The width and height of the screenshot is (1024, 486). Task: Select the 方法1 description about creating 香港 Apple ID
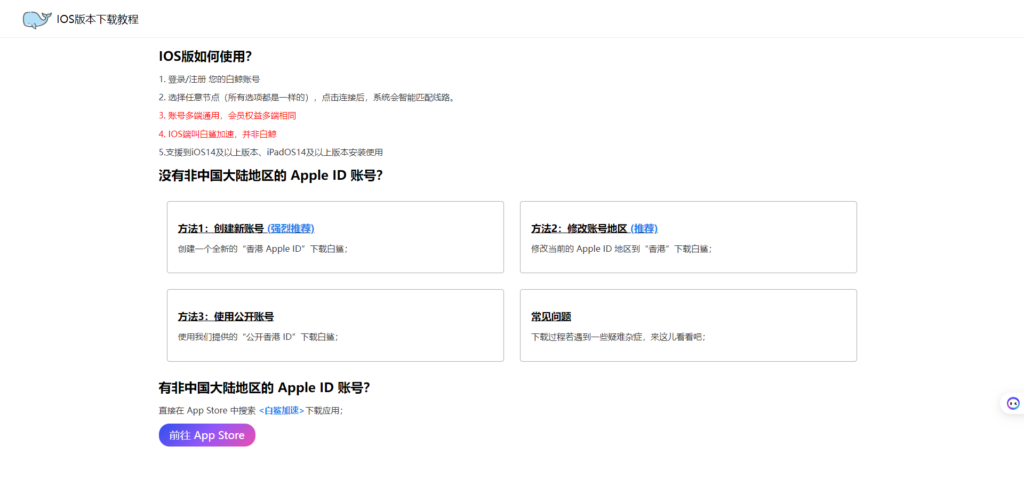(x=262, y=248)
